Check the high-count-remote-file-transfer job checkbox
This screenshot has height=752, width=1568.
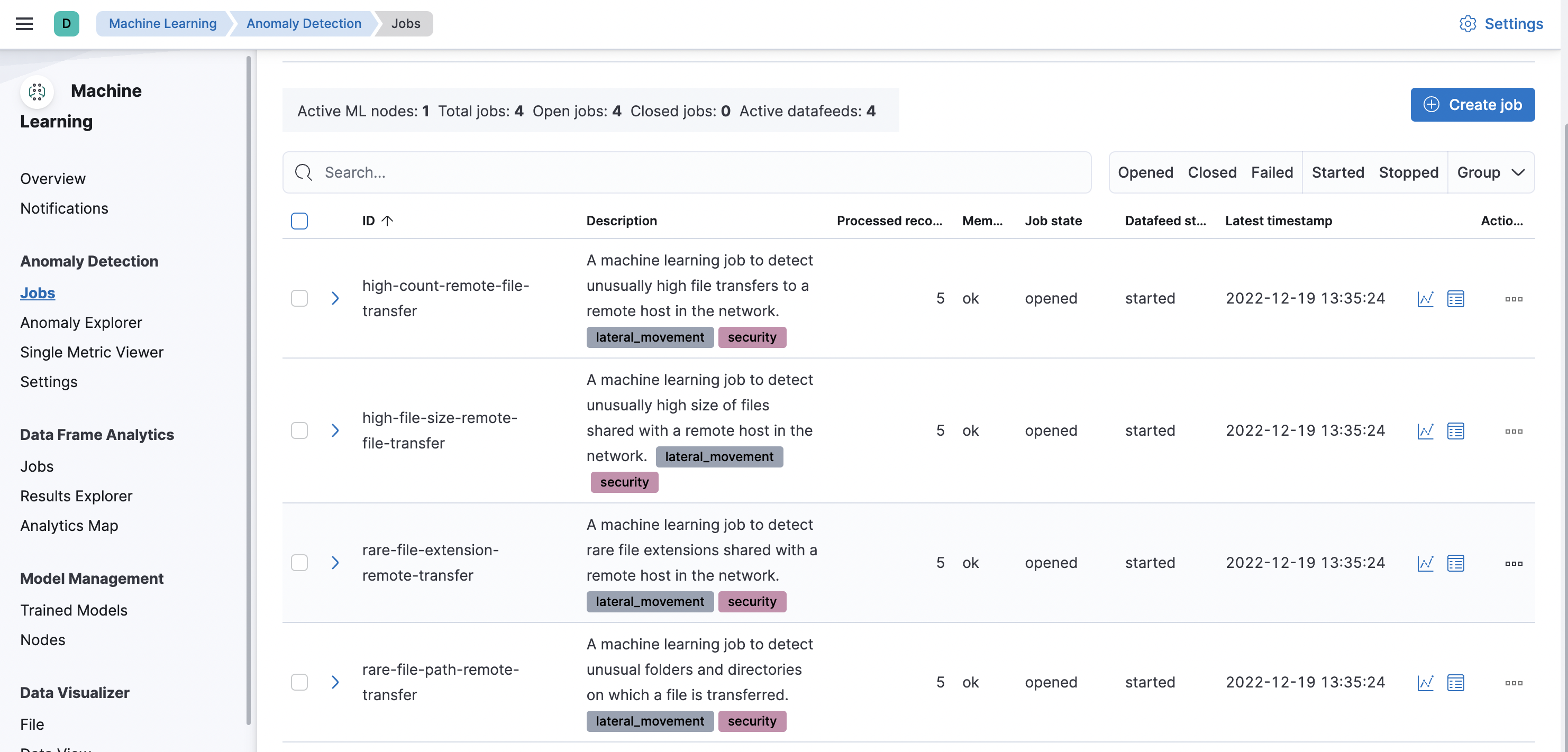pyautogui.click(x=299, y=298)
